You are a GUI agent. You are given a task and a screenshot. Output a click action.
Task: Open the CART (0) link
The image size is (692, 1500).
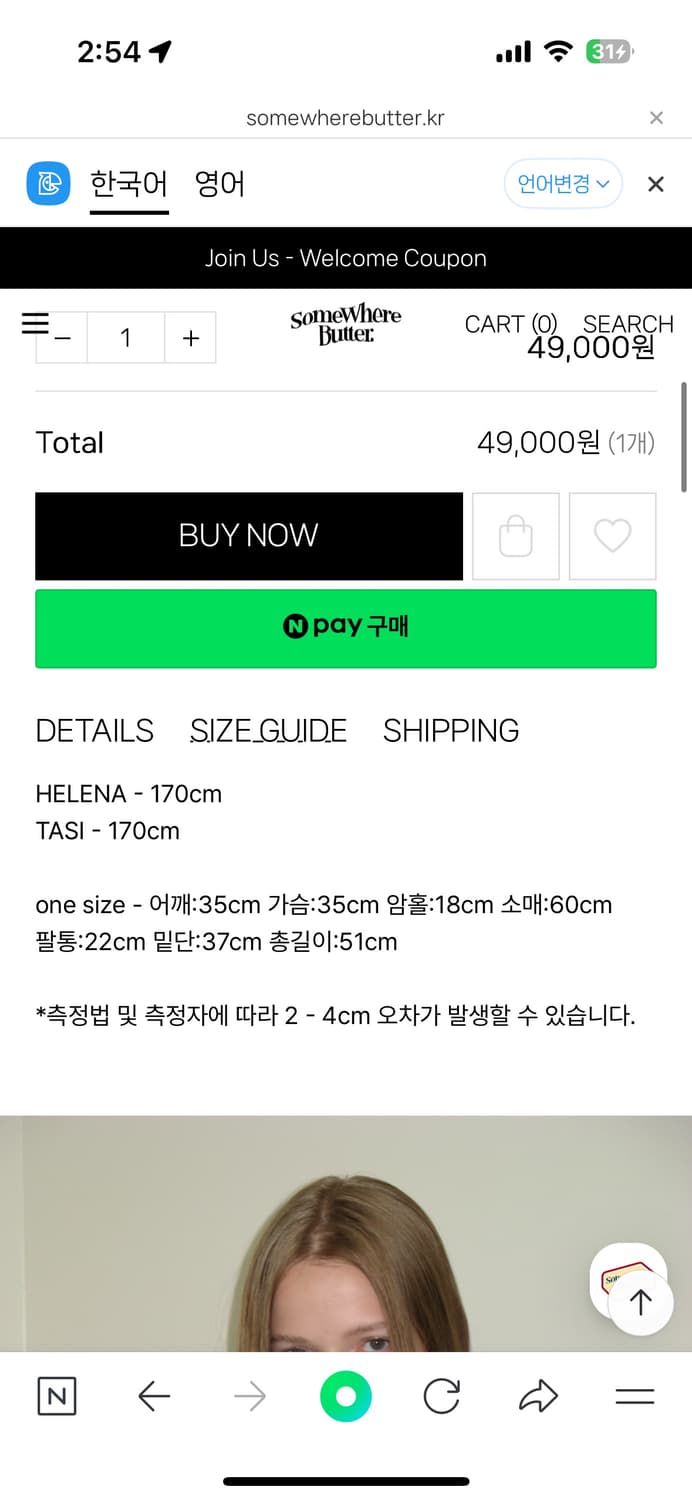(x=512, y=323)
